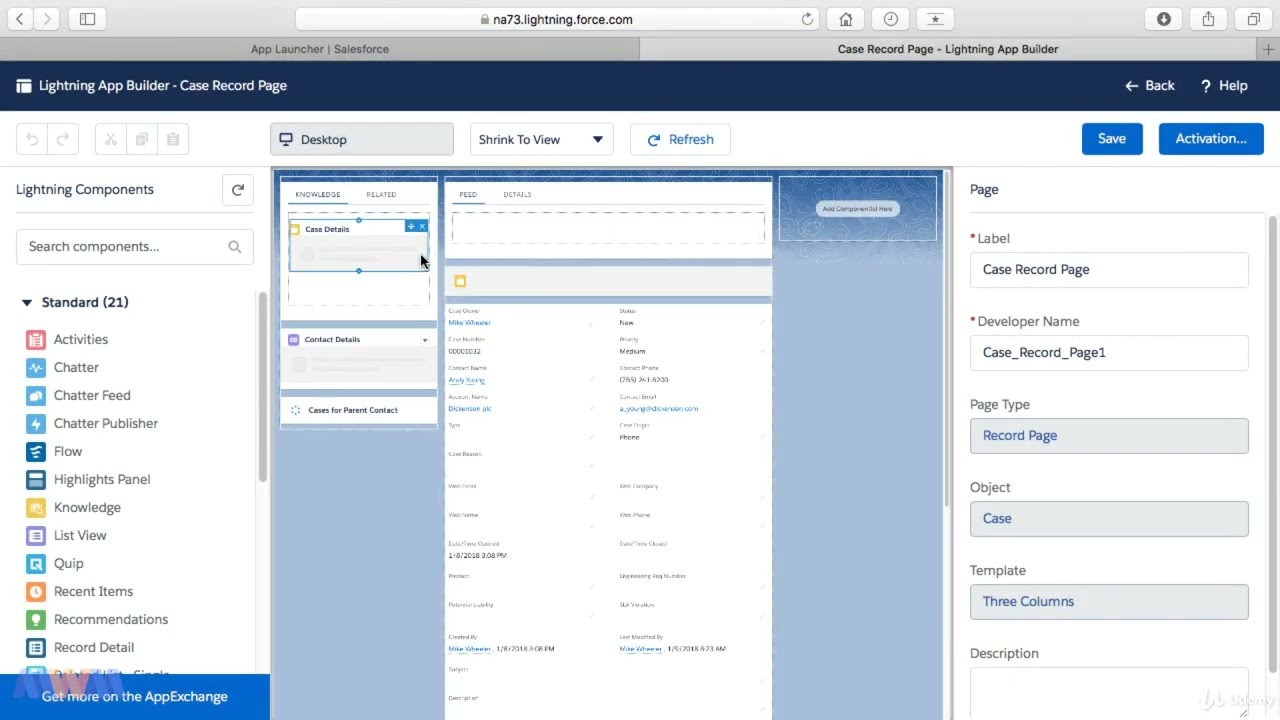Click the Description text area
The height and width of the screenshot is (720, 1280).
point(1109,693)
